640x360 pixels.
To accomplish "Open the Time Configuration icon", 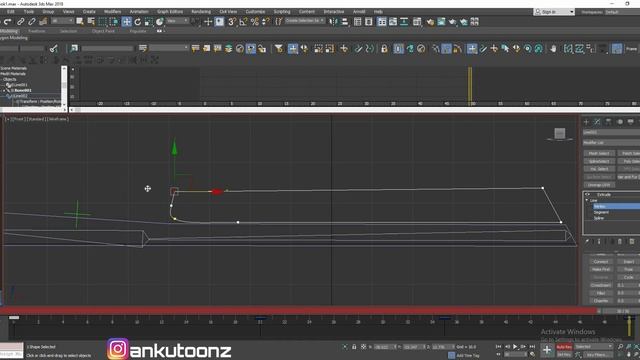I will (532, 354).
